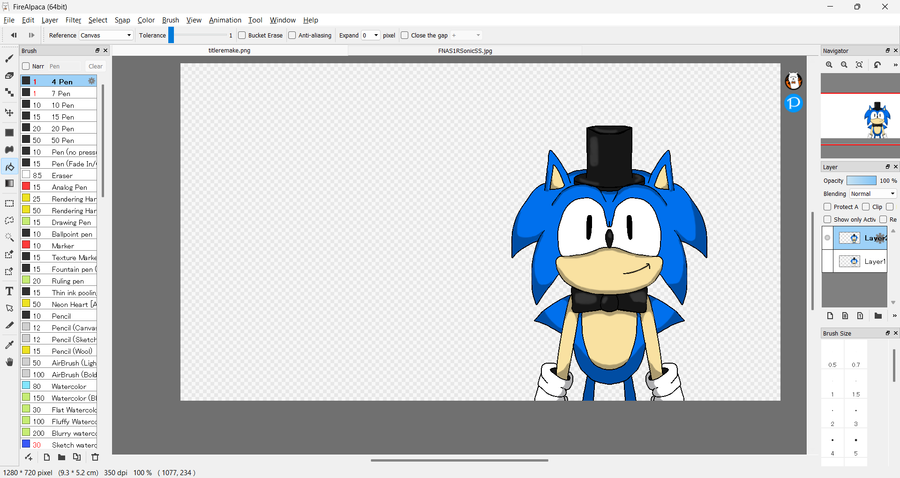Select the Bucket fill tool
The image size is (900, 478).
[9, 167]
